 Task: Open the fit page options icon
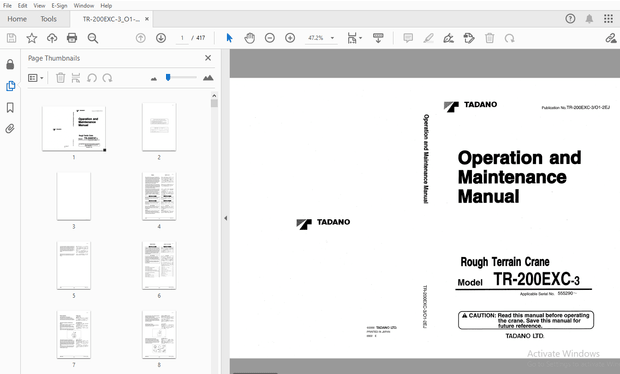pos(354,38)
